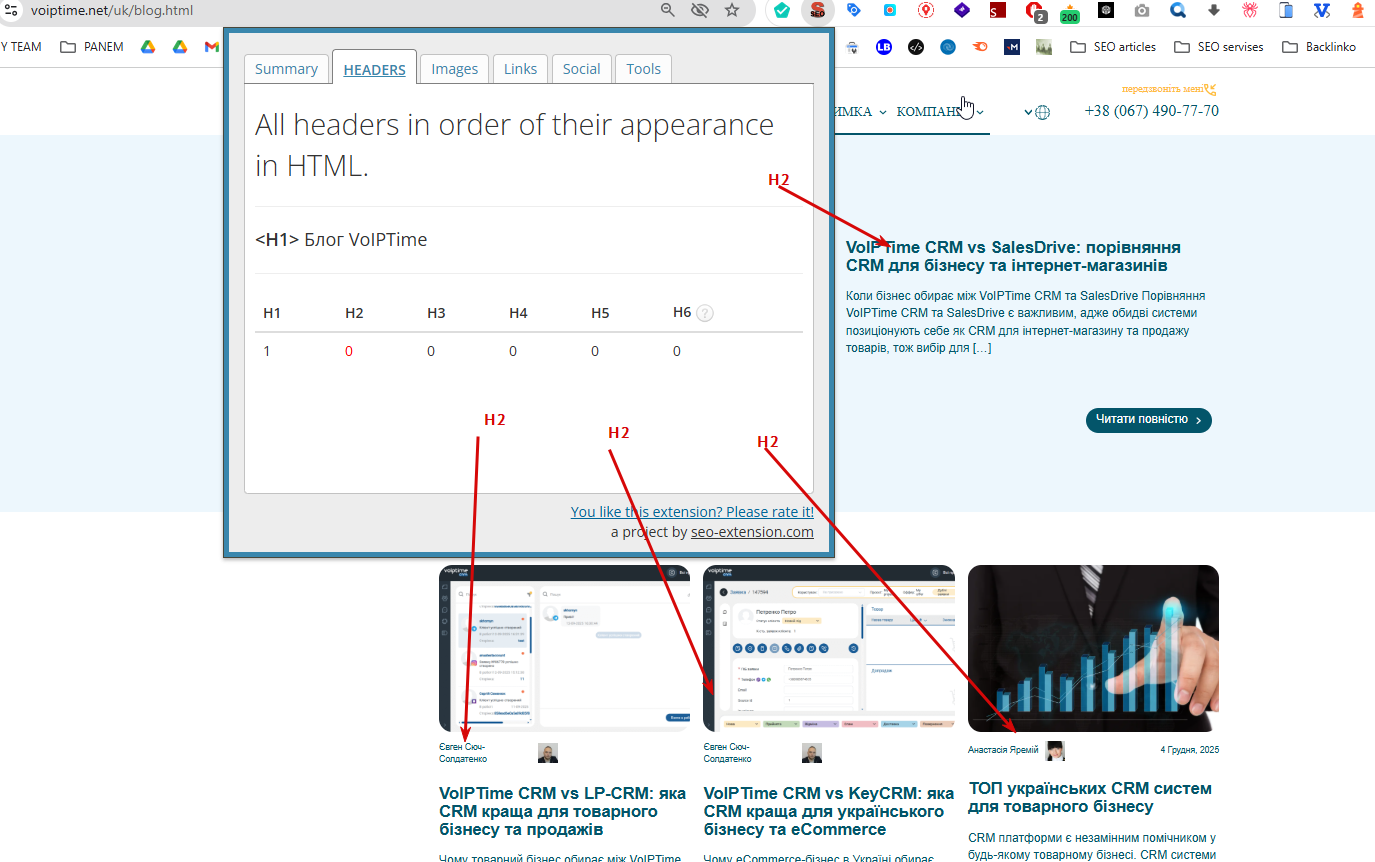Click the 'Читати повністю' button
Screen dimensions: 1375x862
(1148, 419)
